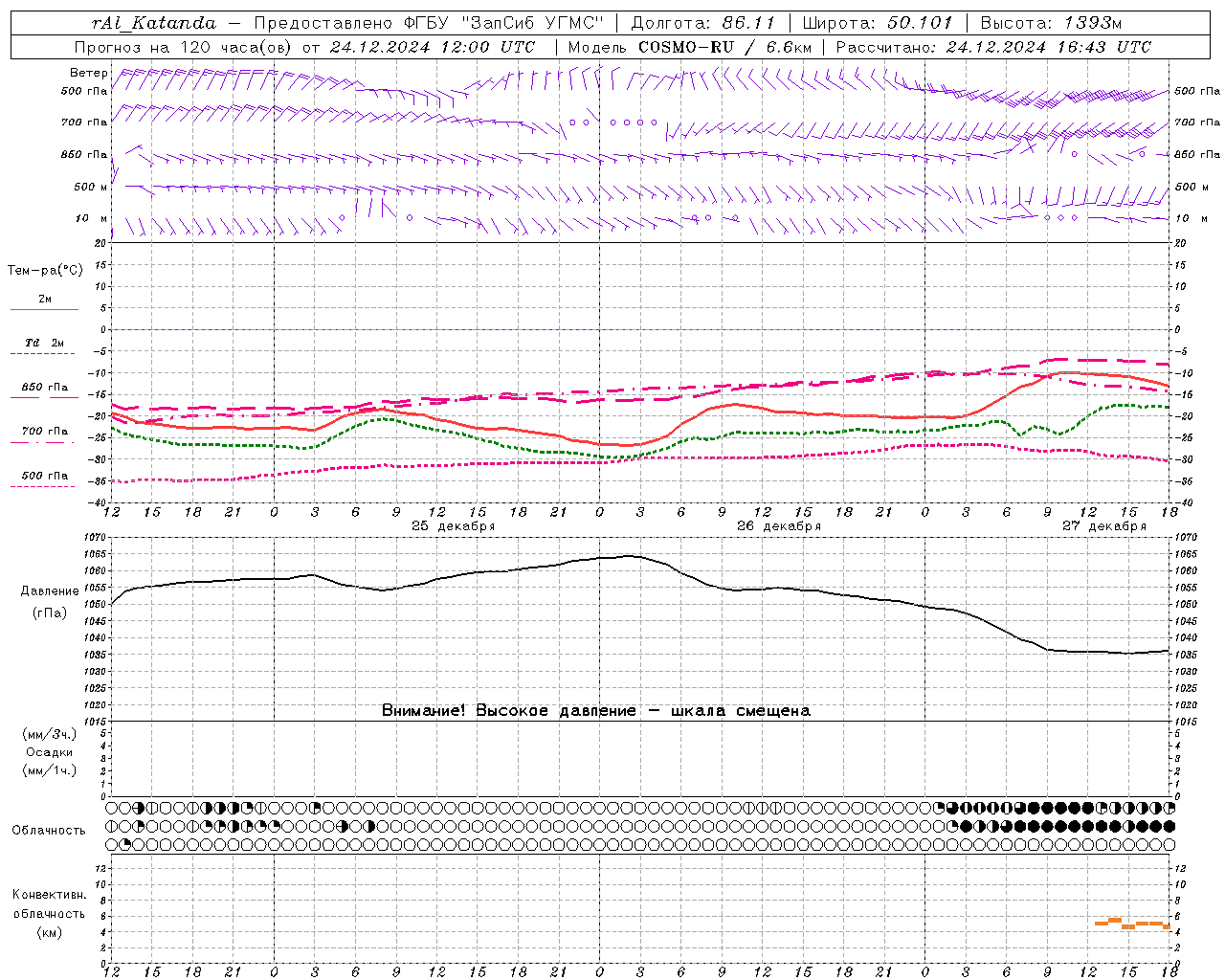Click the Модель COSMO-RU / 6.6км label
The image size is (1225, 980).
point(690,47)
